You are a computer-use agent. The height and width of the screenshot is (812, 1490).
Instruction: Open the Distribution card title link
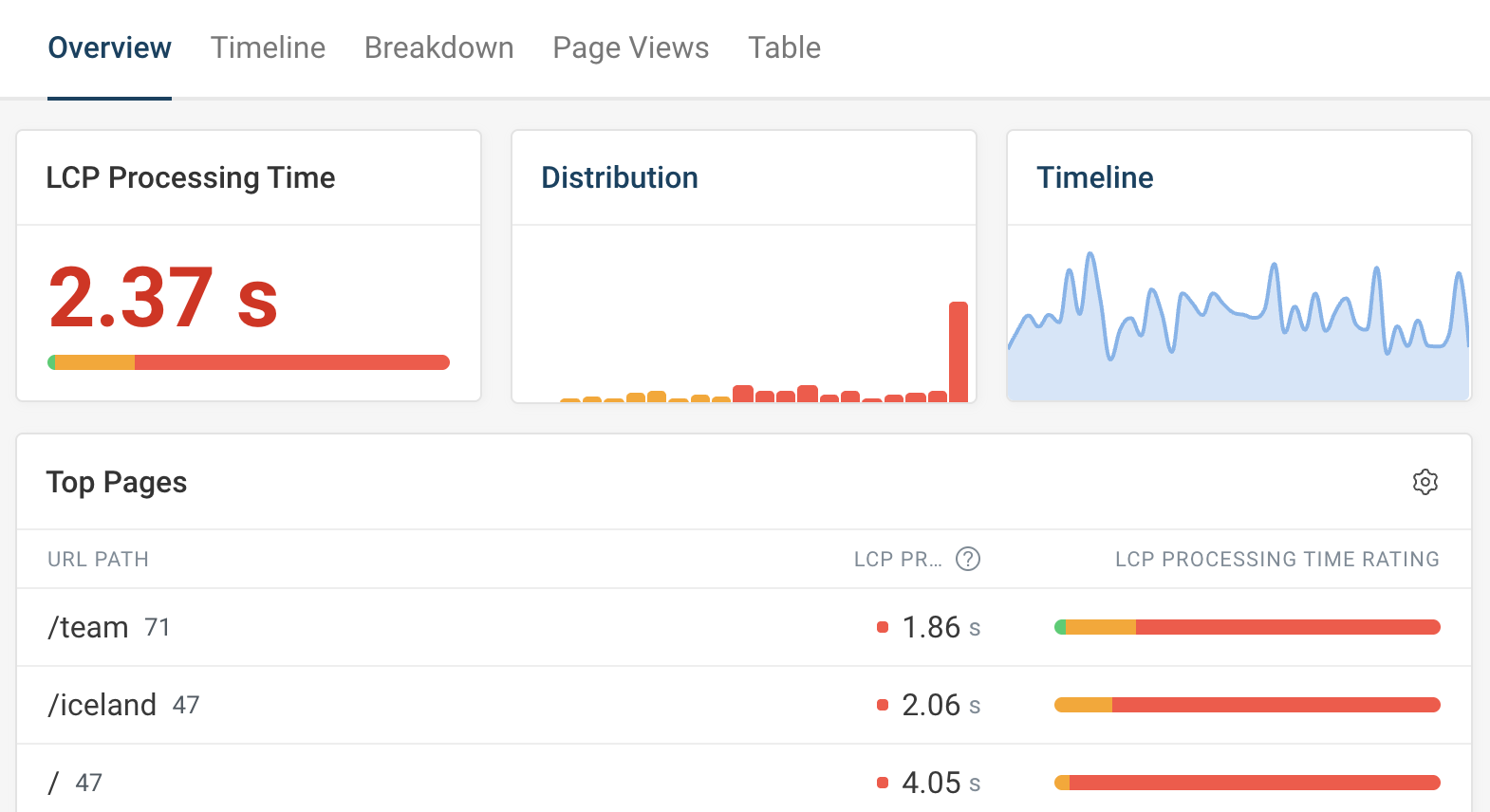pos(620,177)
